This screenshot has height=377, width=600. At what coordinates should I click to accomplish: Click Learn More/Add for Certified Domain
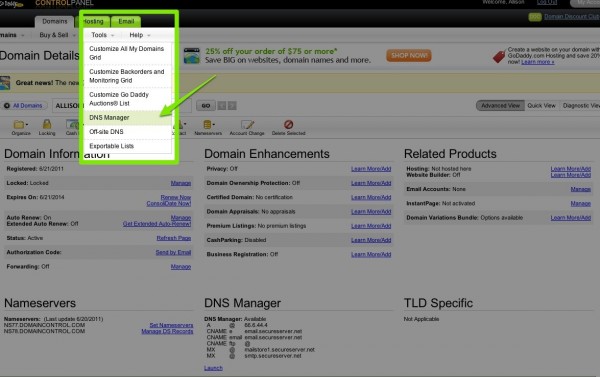[371, 197]
